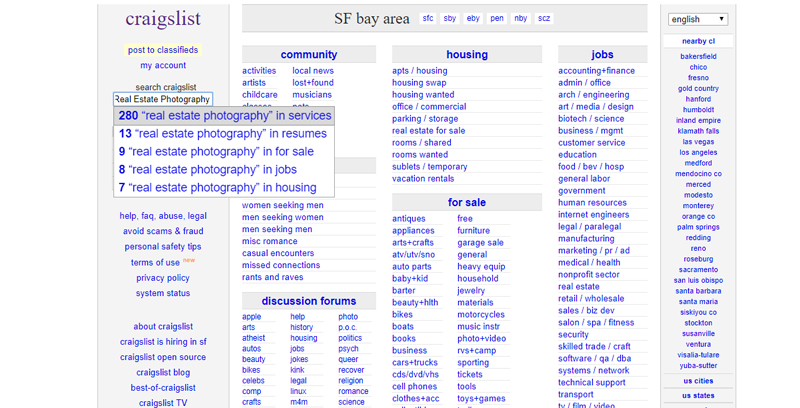Open office / commercial listings

coord(429,107)
